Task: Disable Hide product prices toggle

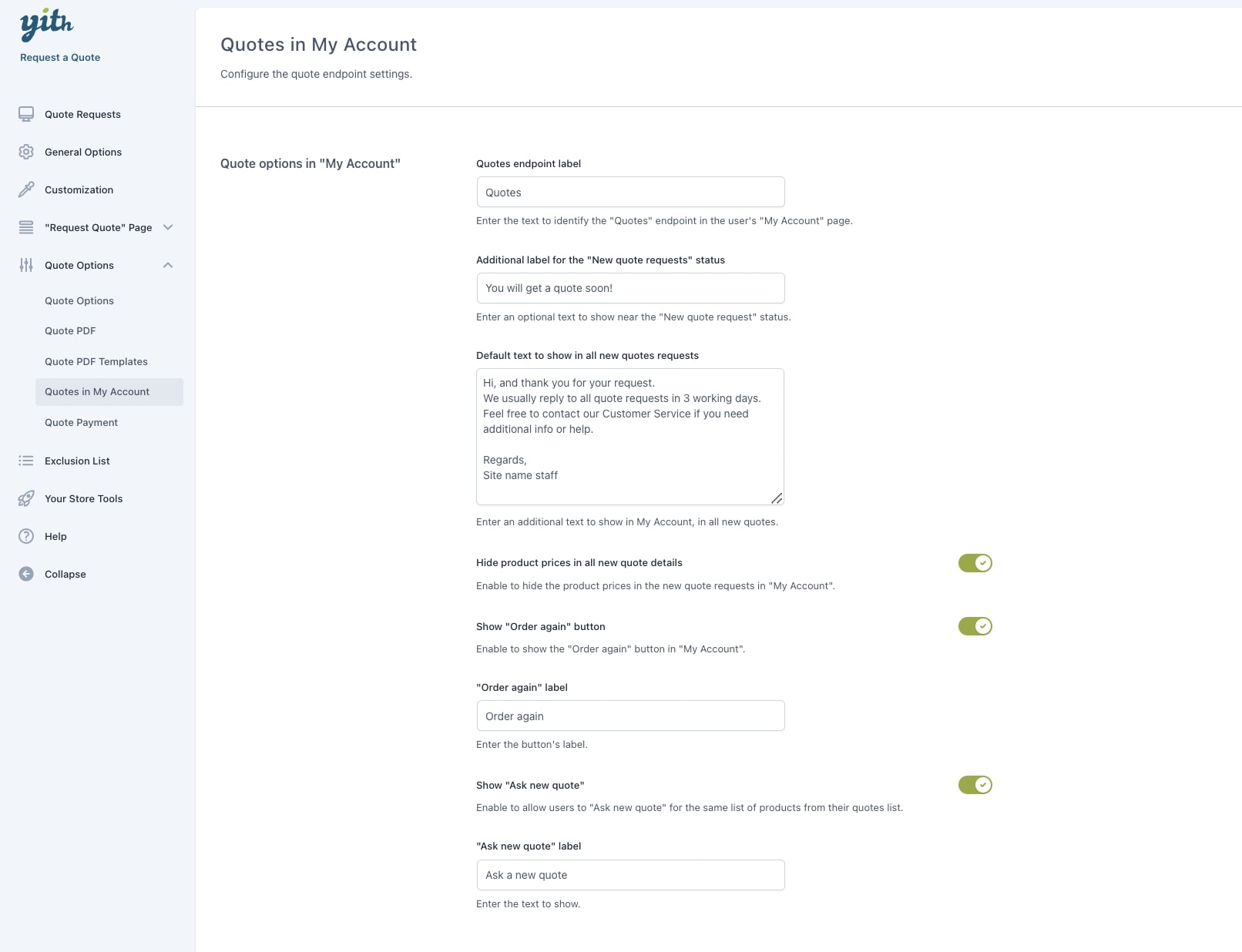Action: coord(975,563)
